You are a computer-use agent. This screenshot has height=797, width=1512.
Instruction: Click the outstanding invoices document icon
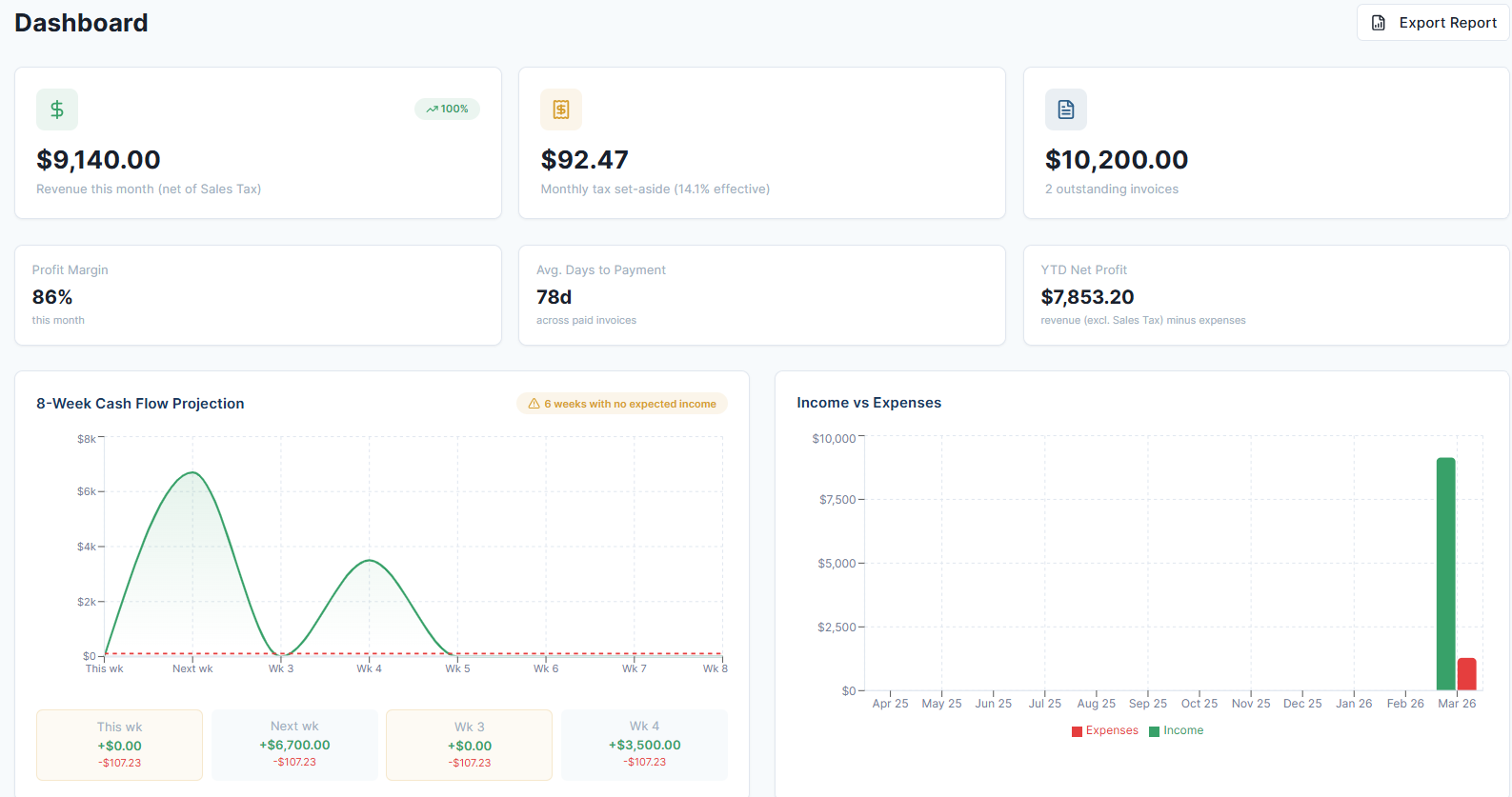tap(1065, 110)
